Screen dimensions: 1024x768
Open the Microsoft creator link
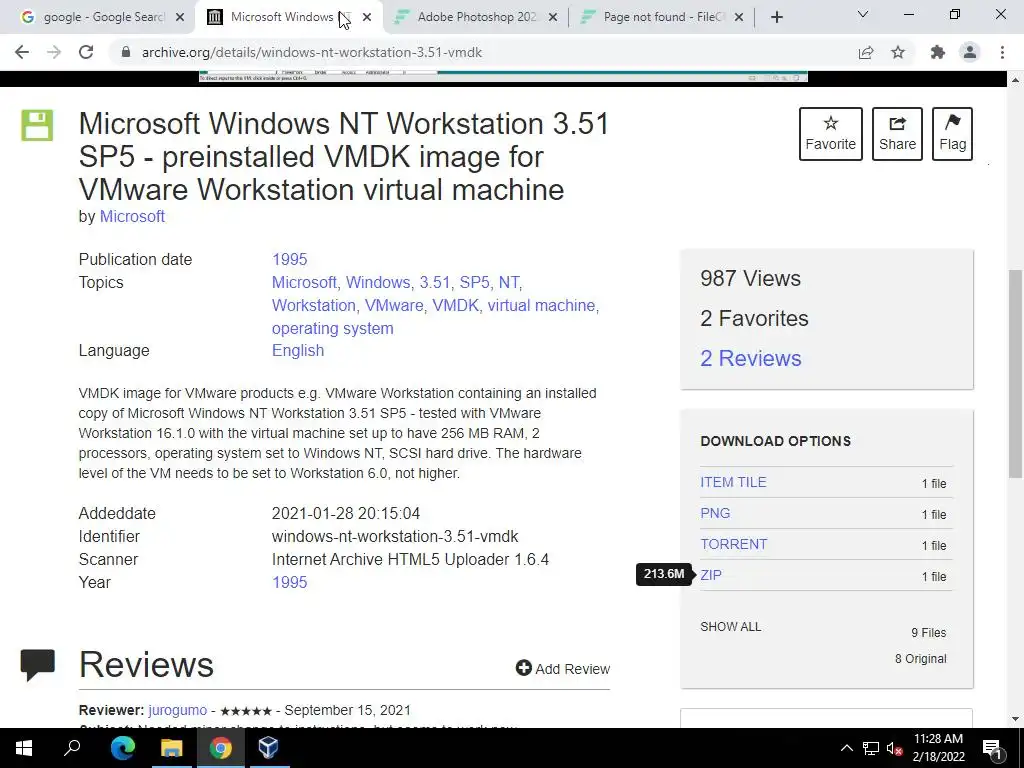click(132, 217)
